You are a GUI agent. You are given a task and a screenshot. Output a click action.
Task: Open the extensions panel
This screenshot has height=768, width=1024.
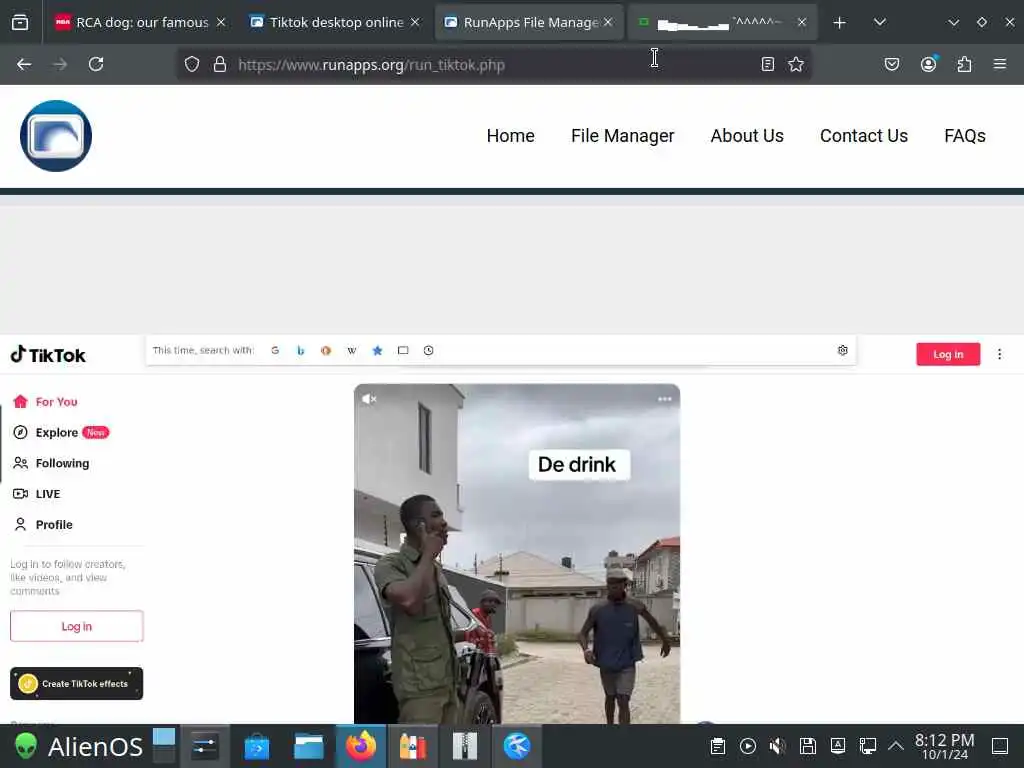[965, 64]
